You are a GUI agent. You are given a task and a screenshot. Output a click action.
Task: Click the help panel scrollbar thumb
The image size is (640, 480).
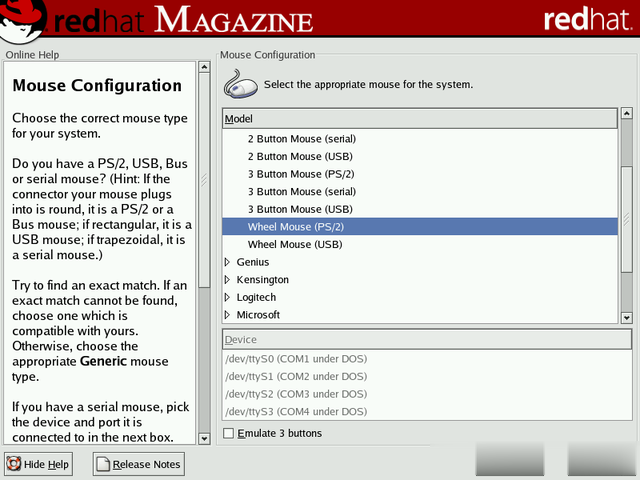coord(204,180)
